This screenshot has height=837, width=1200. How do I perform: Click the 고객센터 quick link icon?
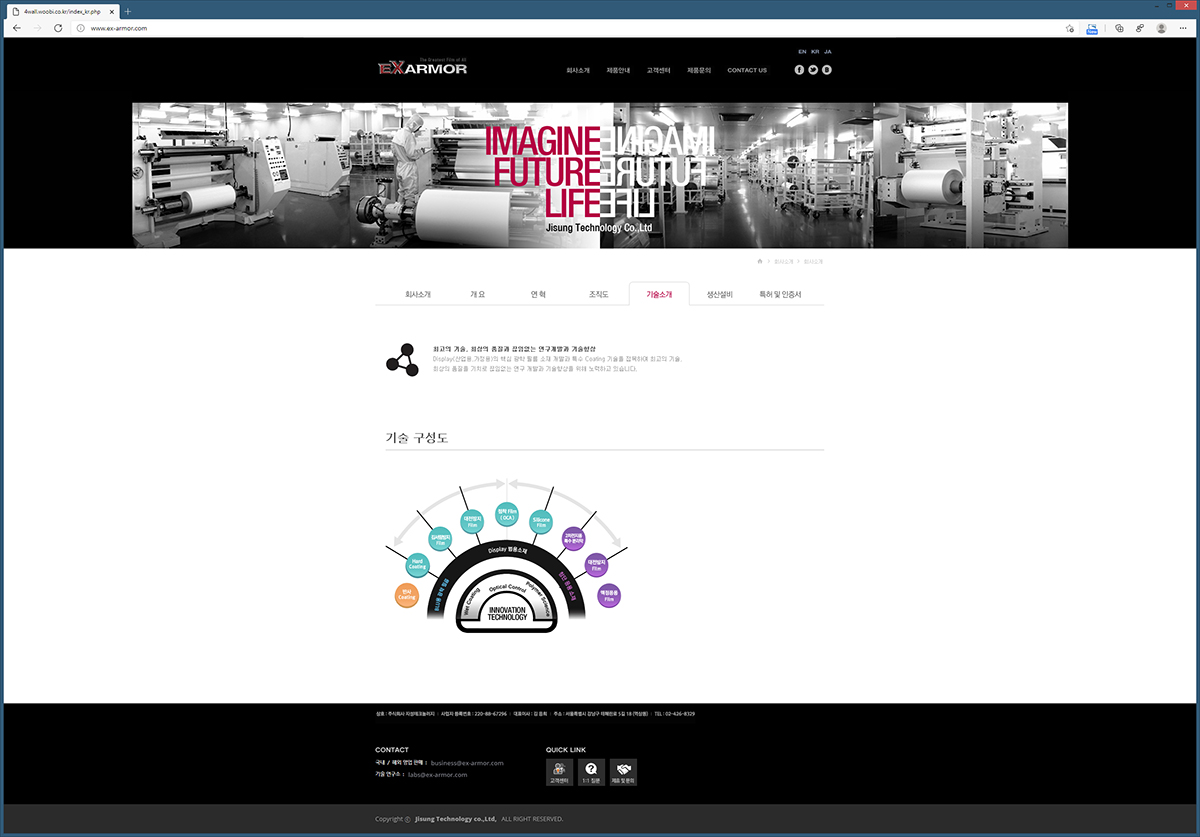click(559, 772)
